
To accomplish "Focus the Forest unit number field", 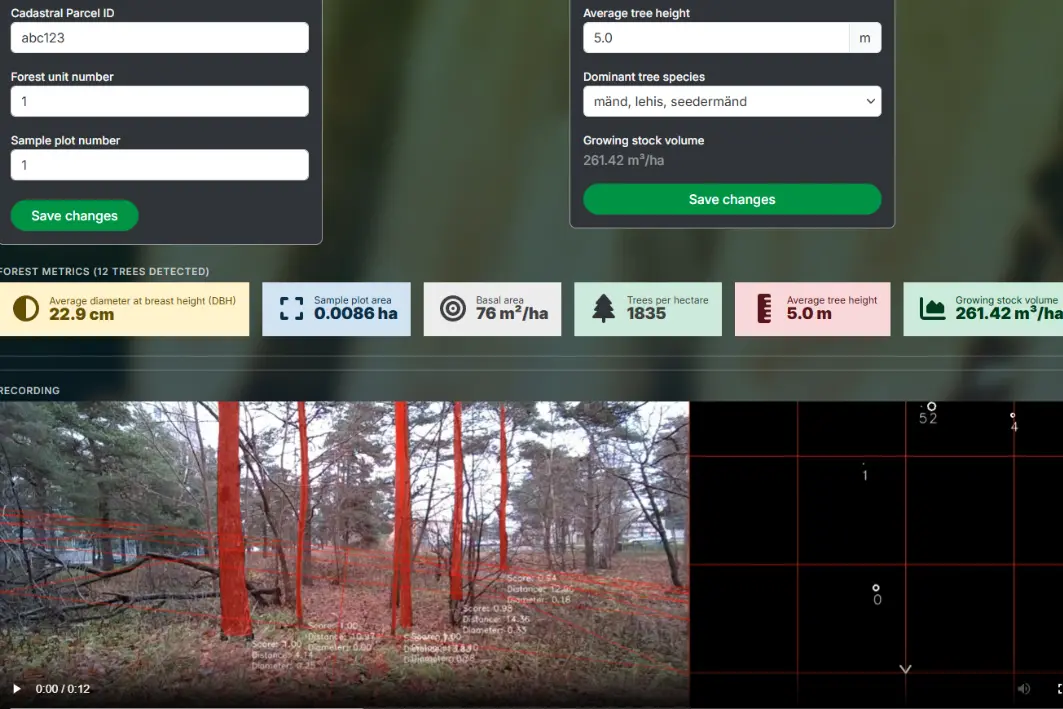I will click(159, 102).
